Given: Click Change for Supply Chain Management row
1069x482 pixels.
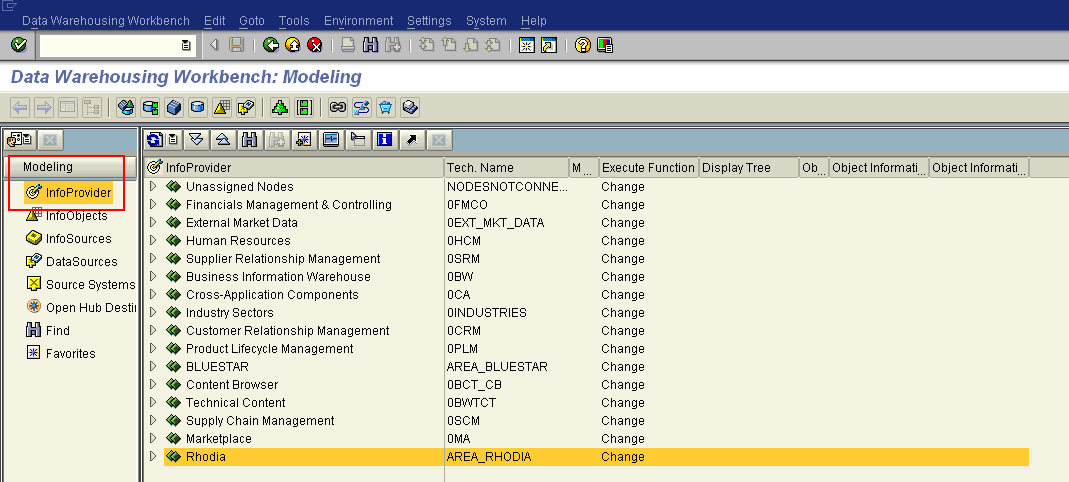Looking at the screenshot, I should 623,421.
